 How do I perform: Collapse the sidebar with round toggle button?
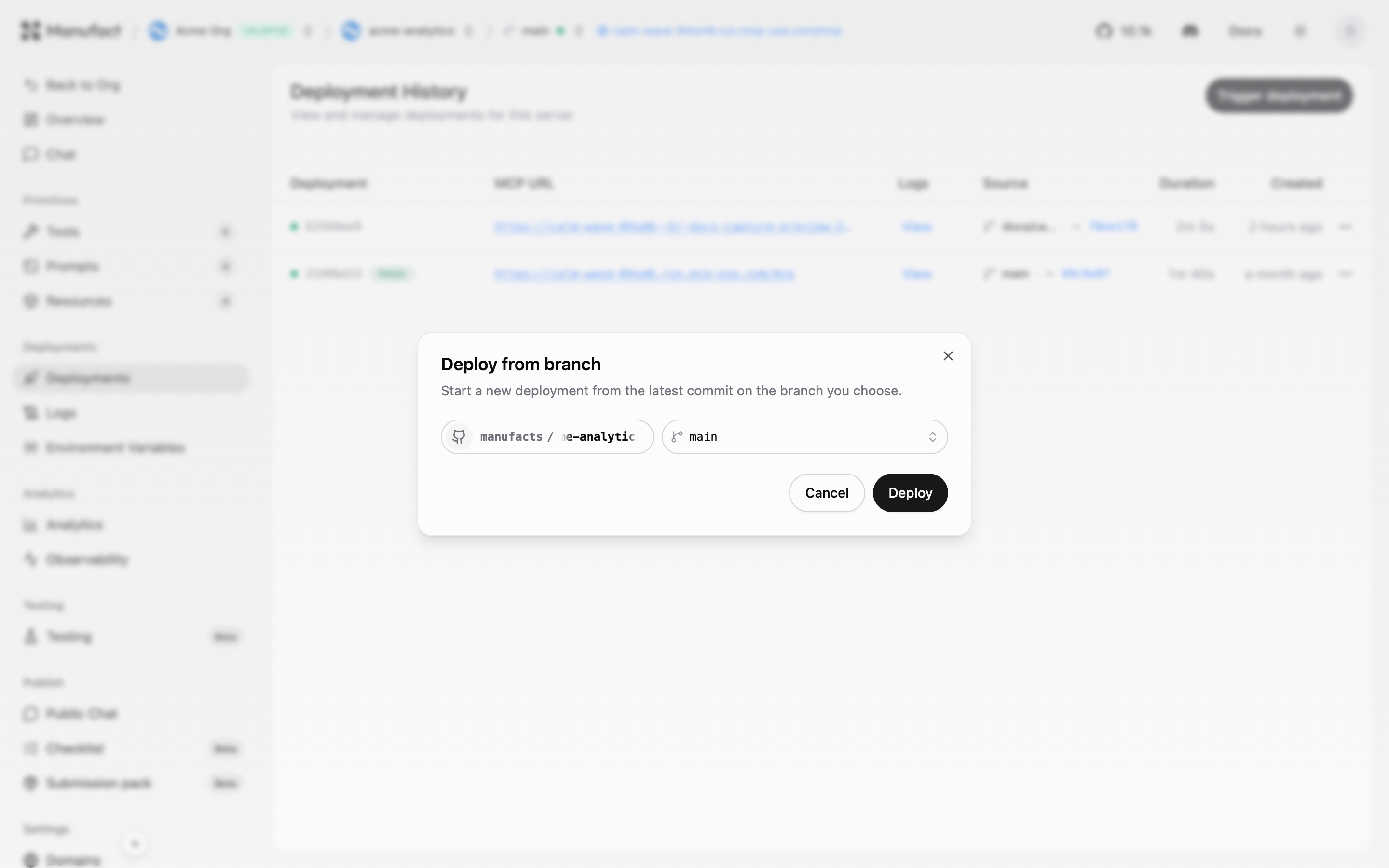click(x=135, y=843)
